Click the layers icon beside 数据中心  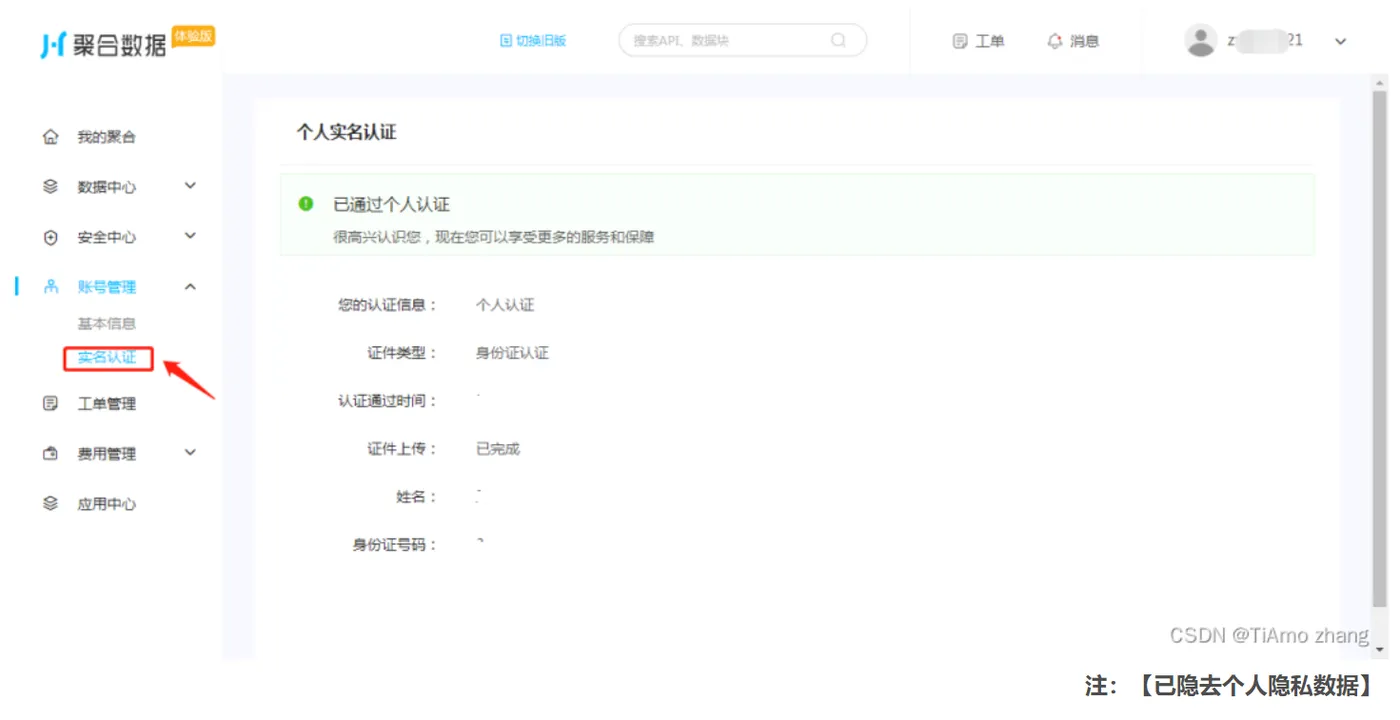[51, 186]
